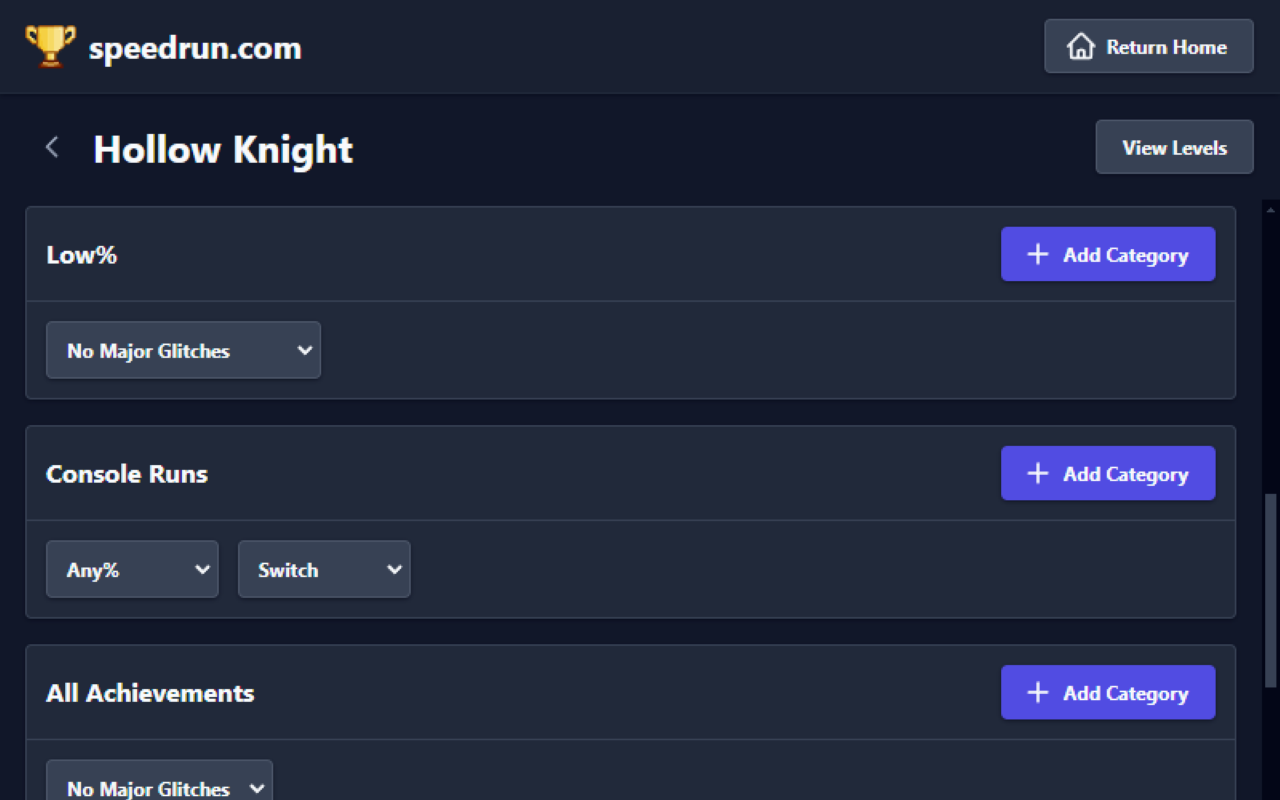Click the plus icon in the Low% section
Screen dimensions: 1280x800
1038,254
